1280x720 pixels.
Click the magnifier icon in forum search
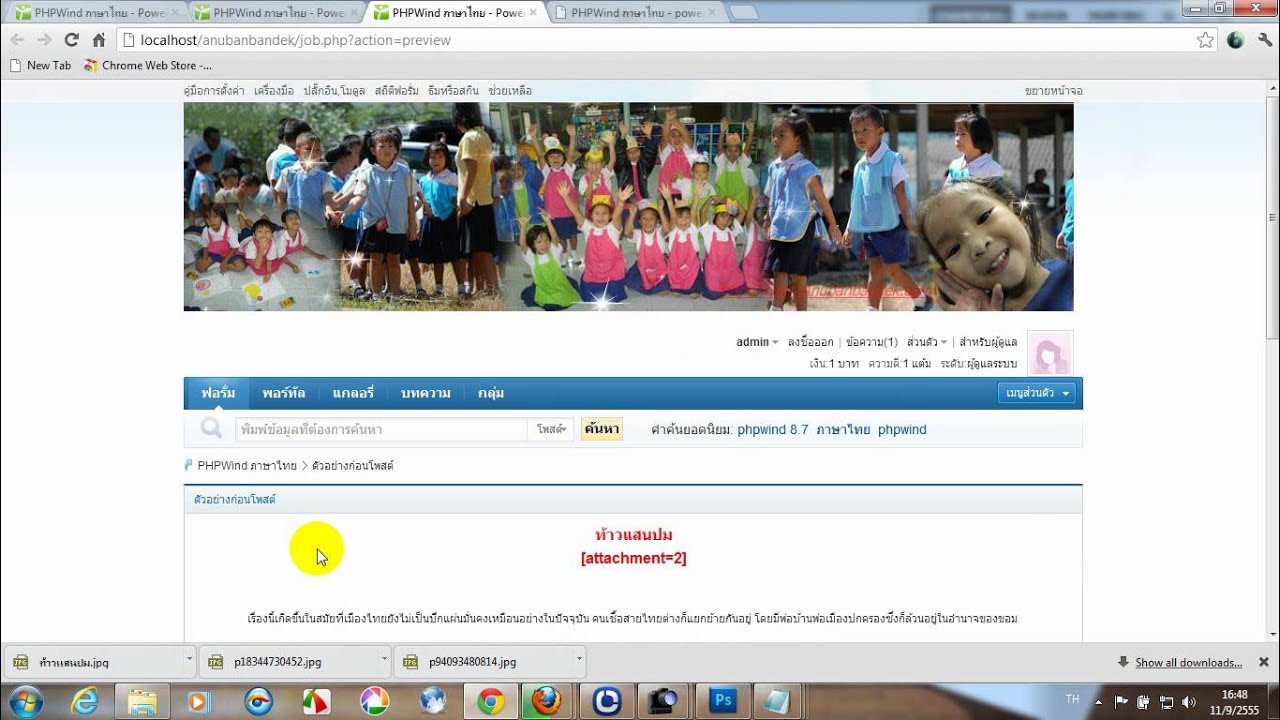tap(211, 428)
